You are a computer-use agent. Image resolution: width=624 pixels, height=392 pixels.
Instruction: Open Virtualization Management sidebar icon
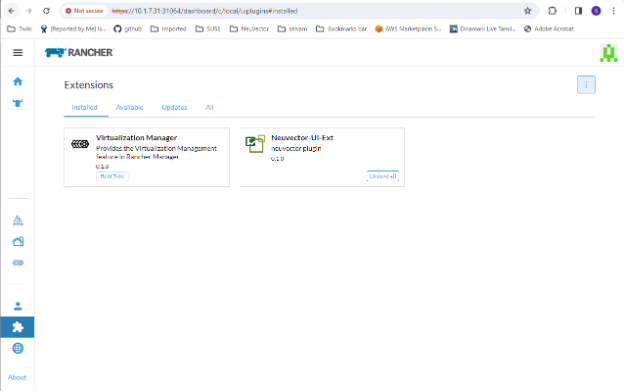[x=18, y=263]
